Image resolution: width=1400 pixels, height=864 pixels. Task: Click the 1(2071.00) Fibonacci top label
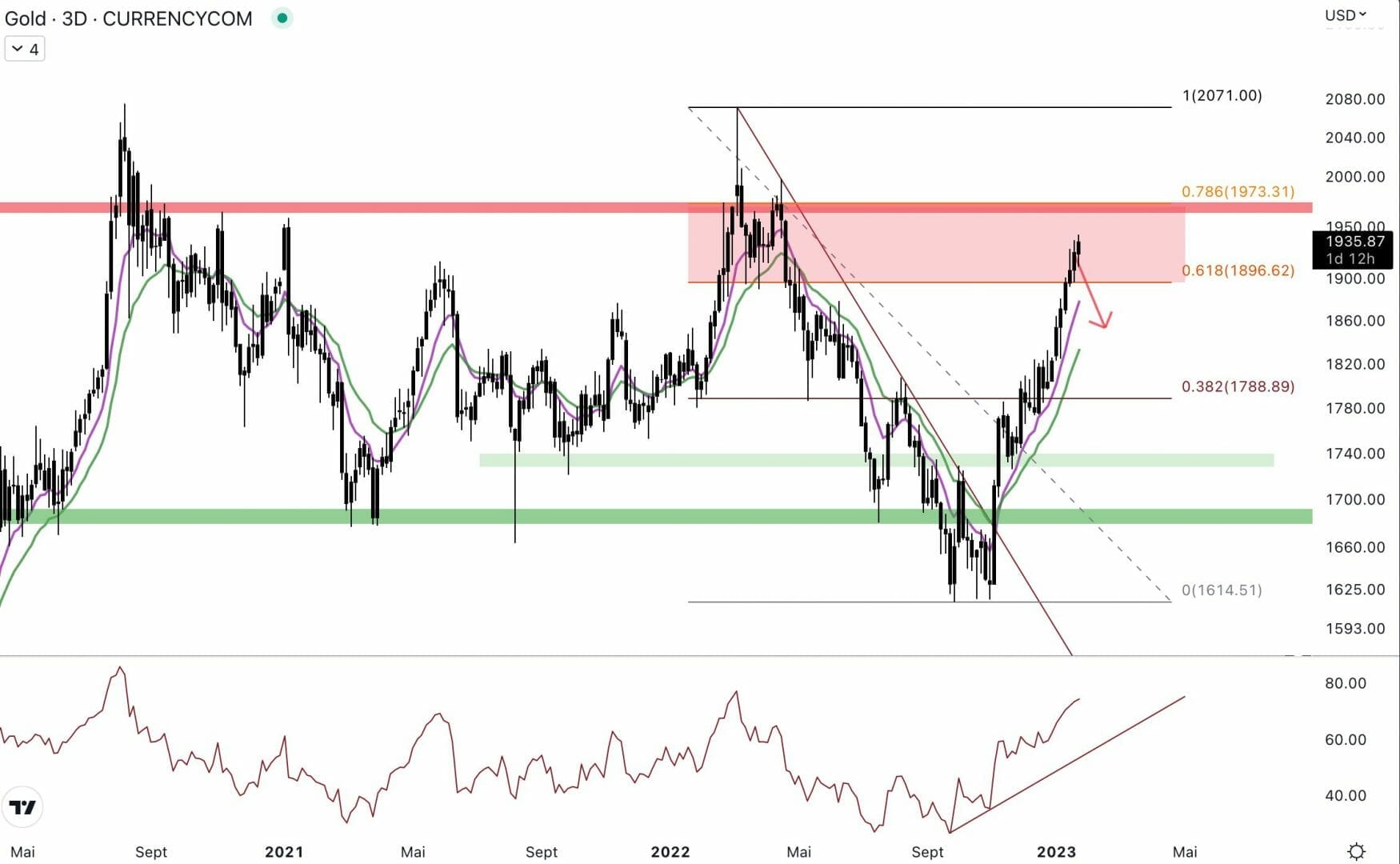point(1222,96)
